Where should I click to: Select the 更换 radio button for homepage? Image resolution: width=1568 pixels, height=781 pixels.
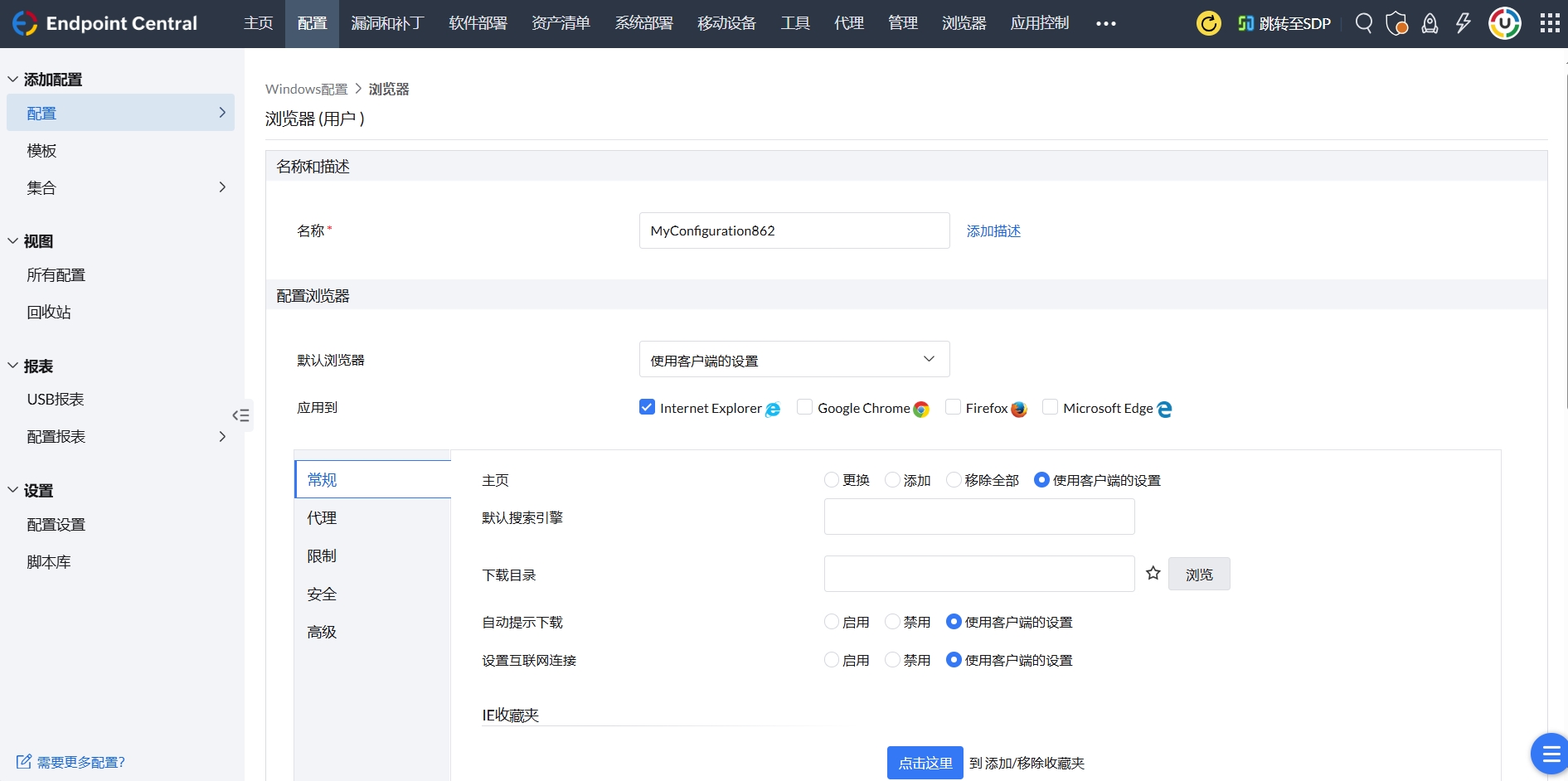pyautogui.click(x=832, y=480)
